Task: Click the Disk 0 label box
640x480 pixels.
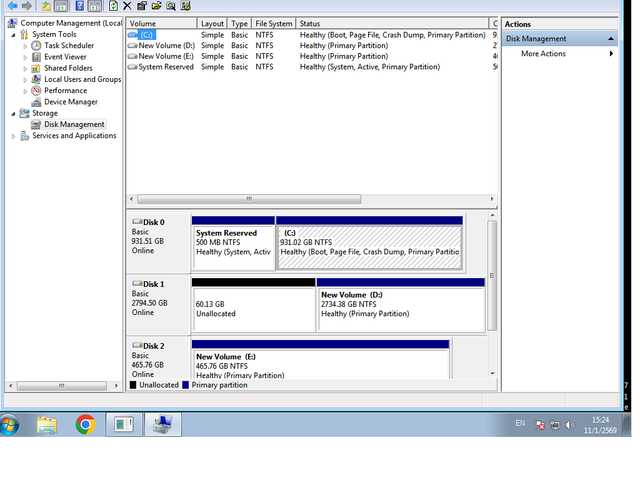Action: pyautogui.click(x=158, y=243)
